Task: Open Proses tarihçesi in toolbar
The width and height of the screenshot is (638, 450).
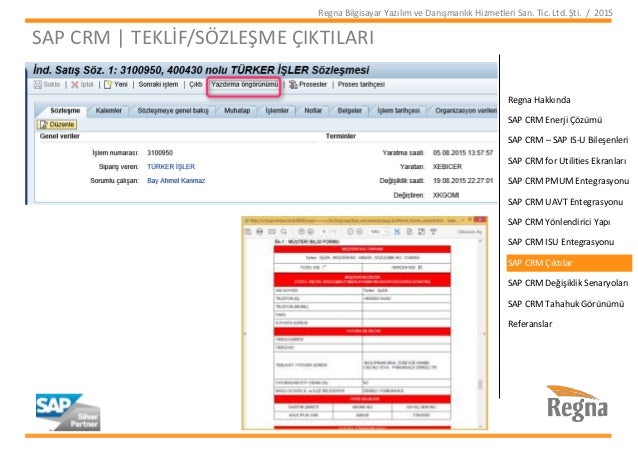Action: coord(361,84)
